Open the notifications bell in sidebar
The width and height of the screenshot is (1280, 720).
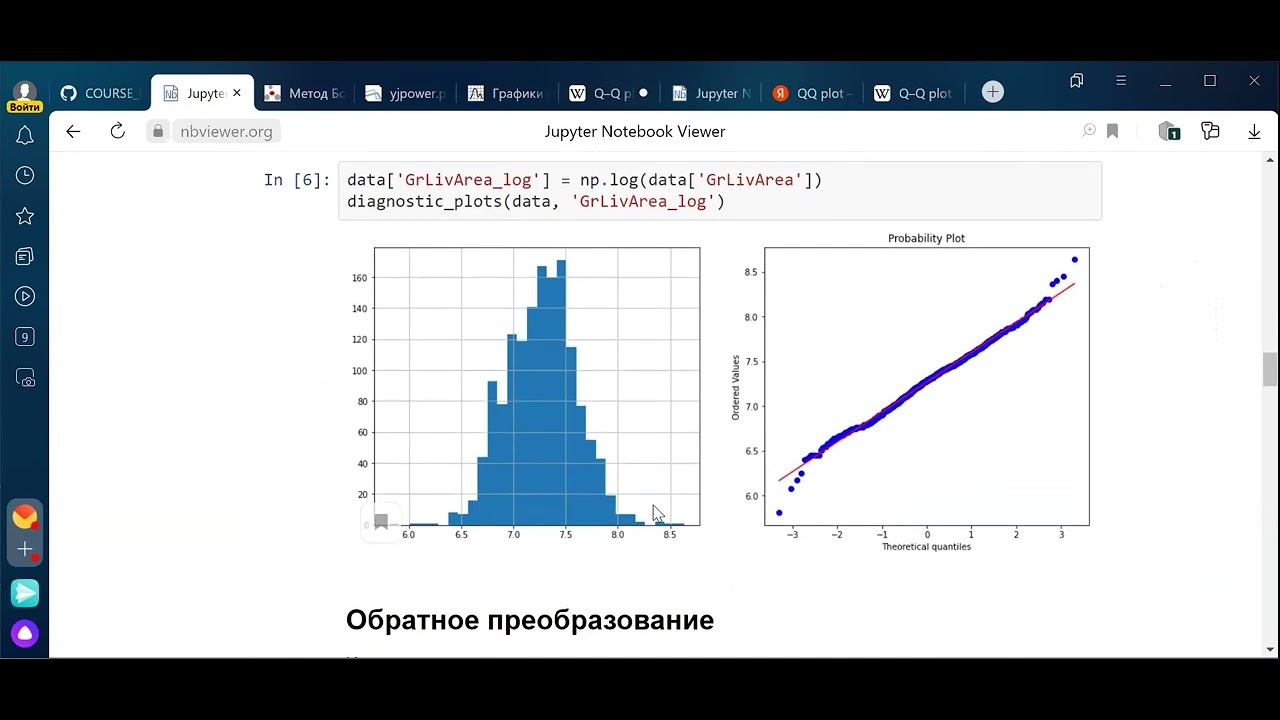pos(25,135)
